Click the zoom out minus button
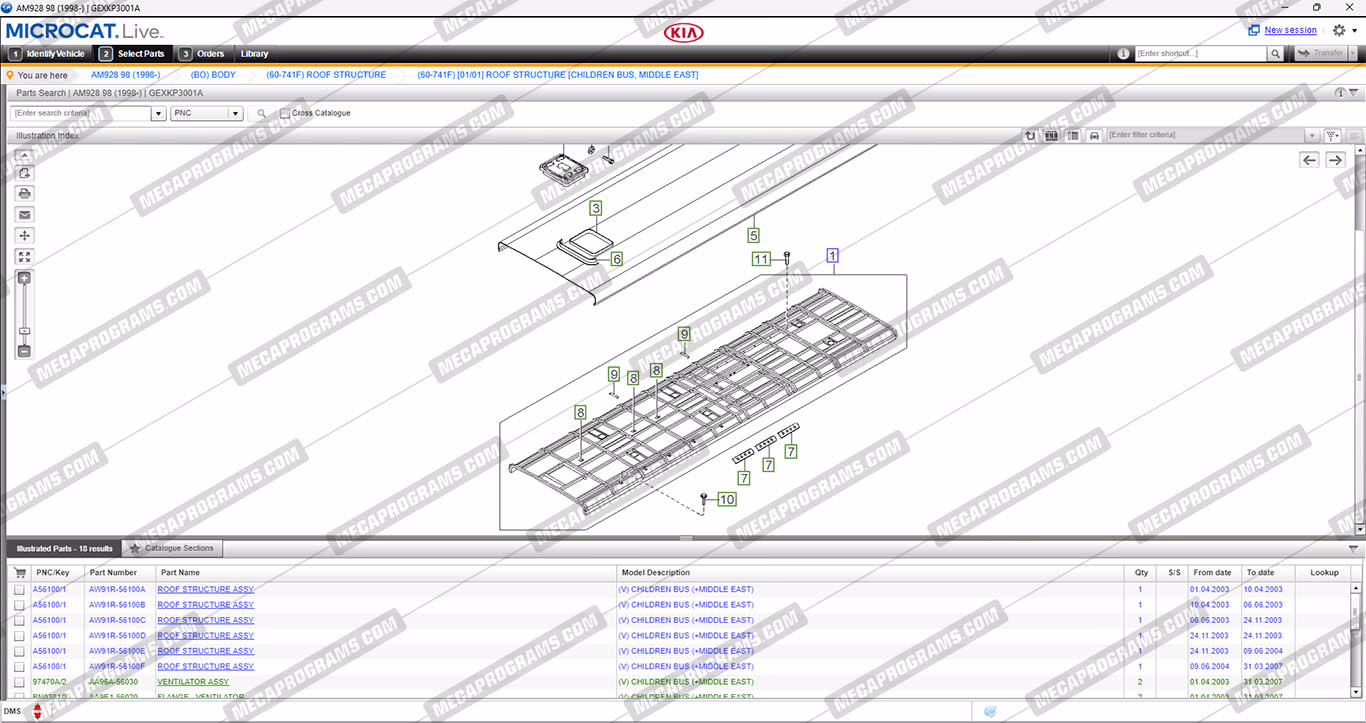Viewport: 1366px width, 723px height. pos(25,351)
